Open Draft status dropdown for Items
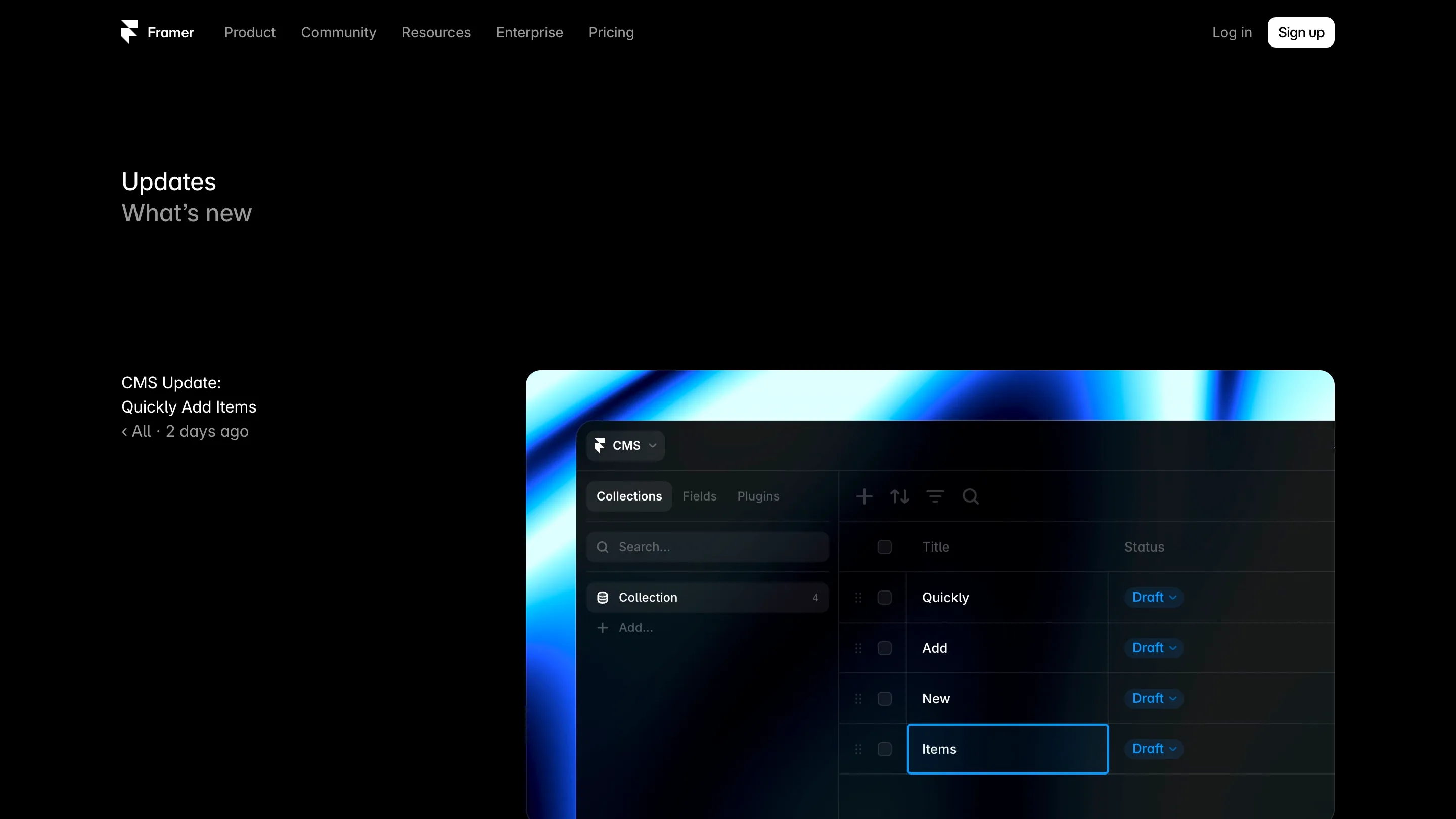Viewport: 1456px width, 819px height. 1154,749
